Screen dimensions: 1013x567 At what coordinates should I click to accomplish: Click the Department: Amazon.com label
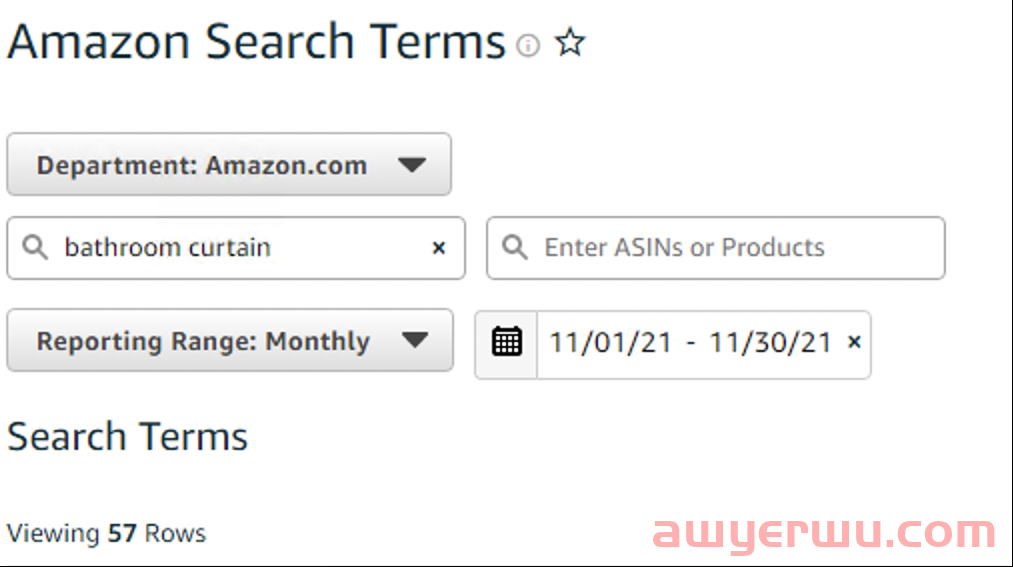202,165
